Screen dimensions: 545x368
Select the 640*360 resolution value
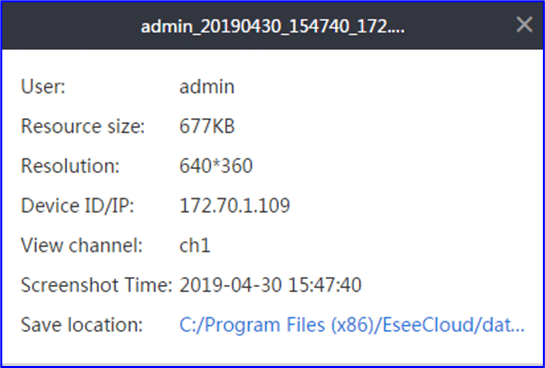[x=216, y=166]
